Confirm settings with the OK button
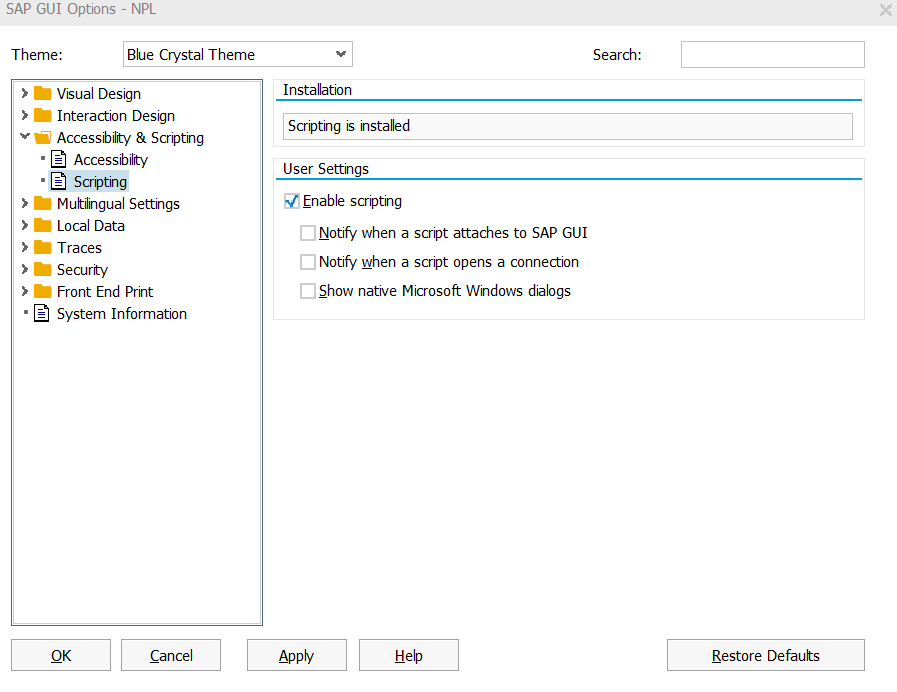The height and width of the screenshot is (692, 897). 61,655
